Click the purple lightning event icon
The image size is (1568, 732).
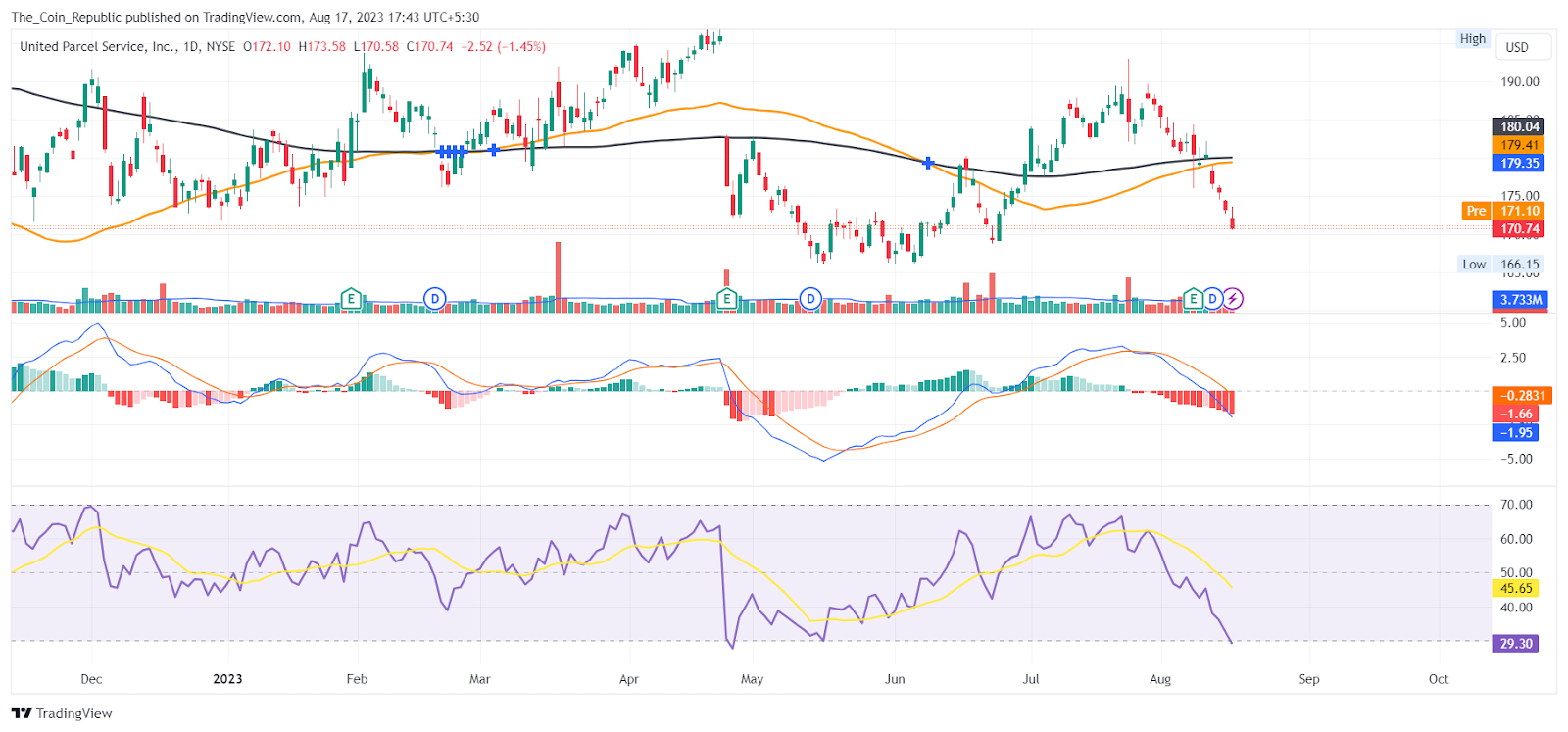(1233, 298)
